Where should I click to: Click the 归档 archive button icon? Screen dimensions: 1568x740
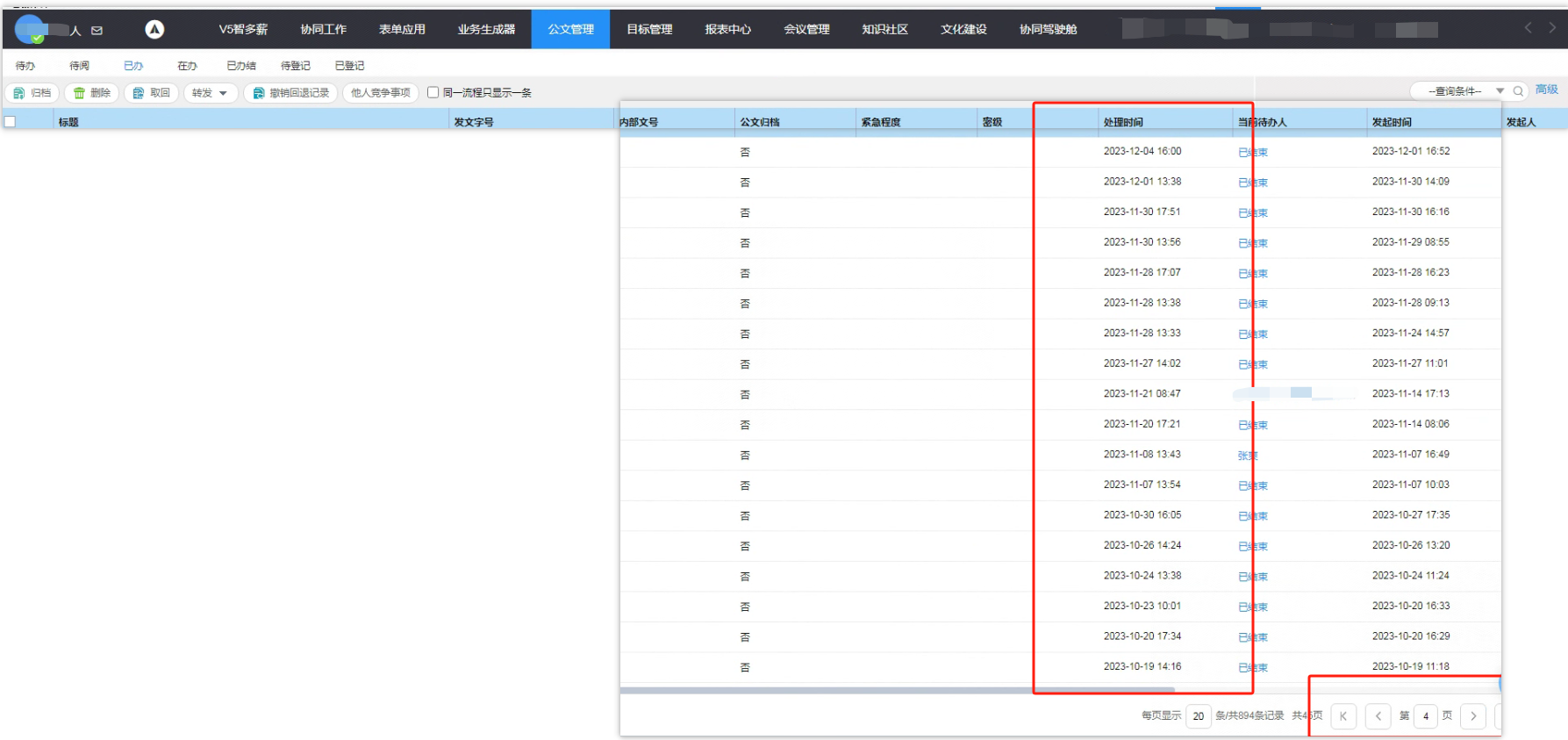pos(19,93)
